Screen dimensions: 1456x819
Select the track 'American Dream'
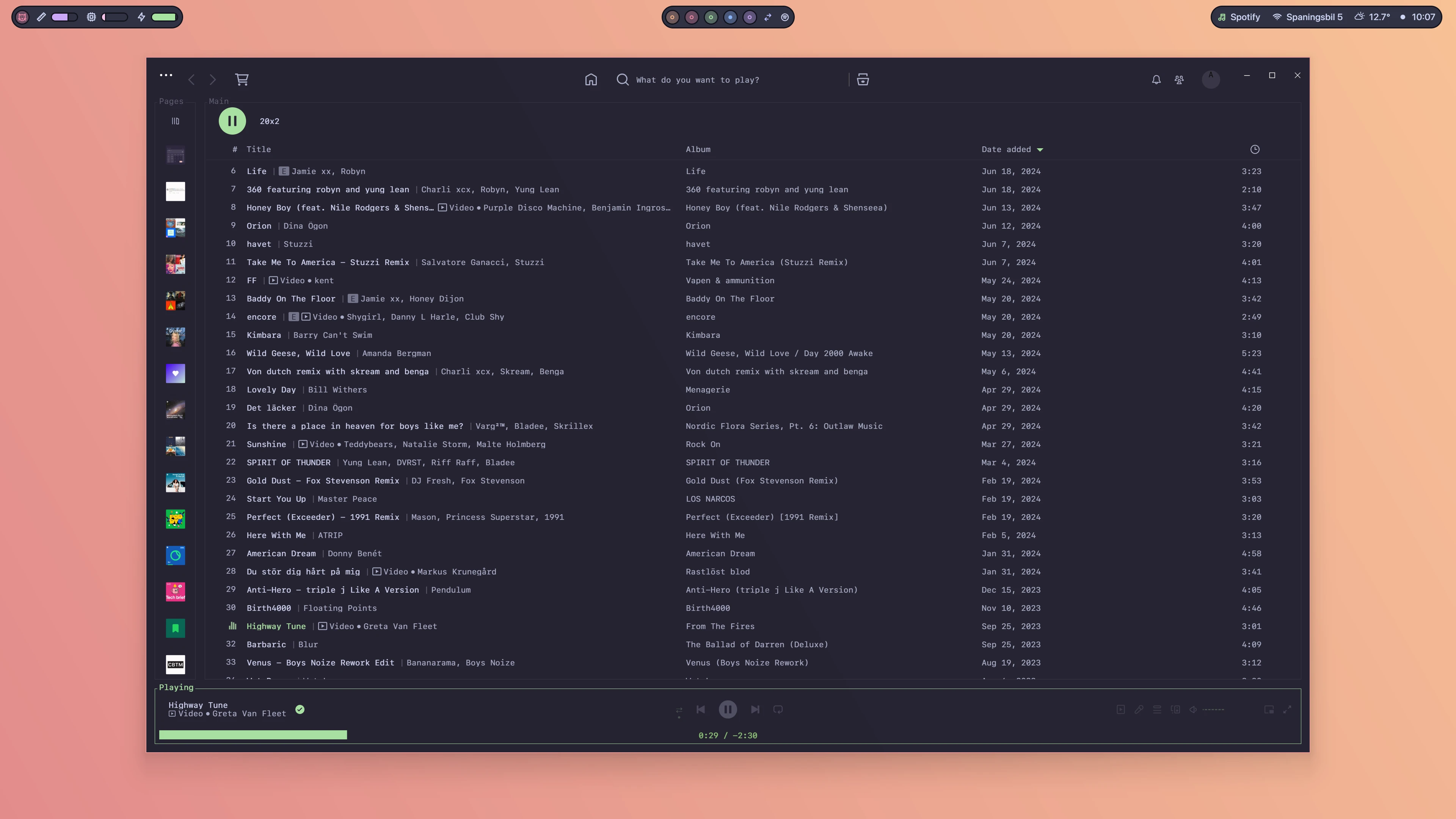pyautogui.click(x=281, y=553)
